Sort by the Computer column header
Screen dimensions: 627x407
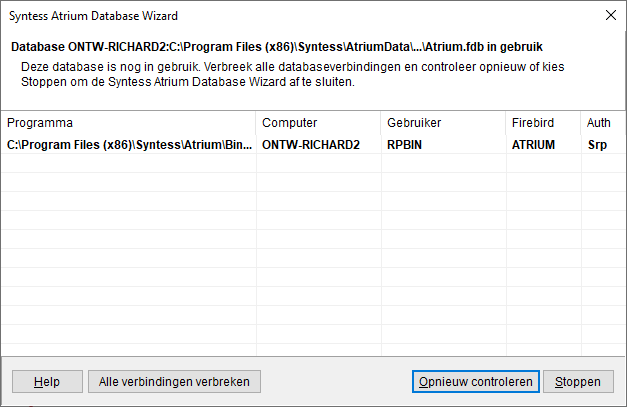(x=318, y=123)
